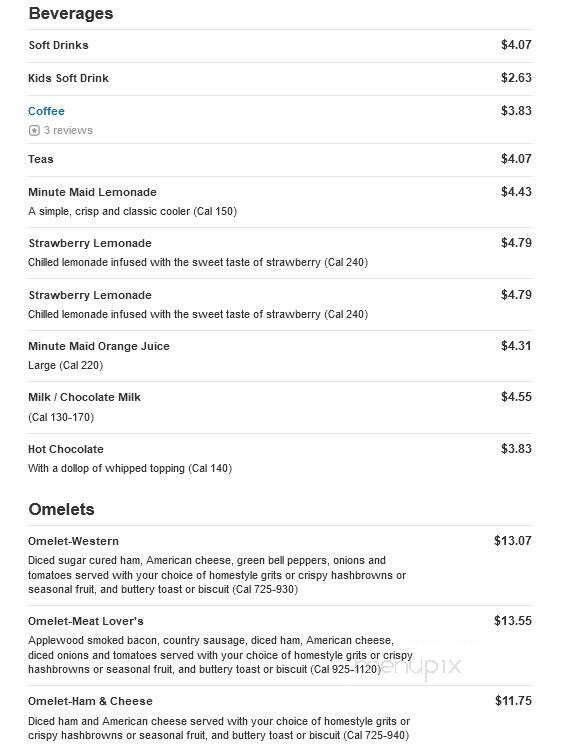Viewport: 587px width, 749px height.
Task: Click the Beverages section heading
Action: [71, 13]
